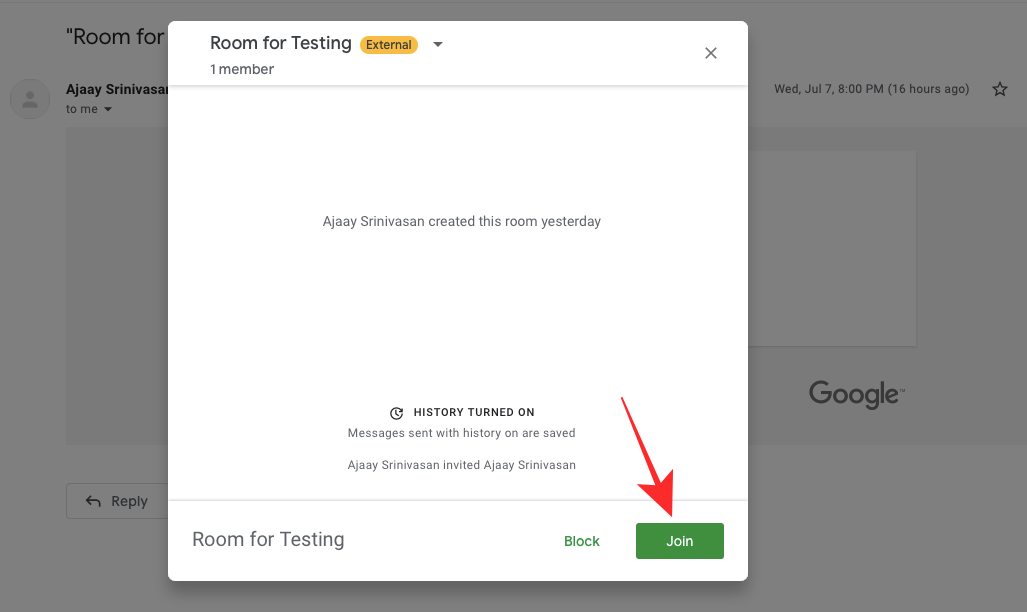Join the Room for Testing room
This screenshot has width=1027, height=612.
pyautogui.click(x=680, y=541)
